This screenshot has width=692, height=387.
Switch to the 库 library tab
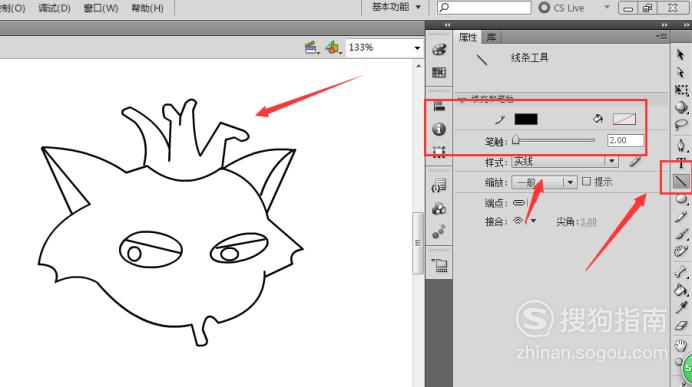pyautogui.click(x=491, y=37)
